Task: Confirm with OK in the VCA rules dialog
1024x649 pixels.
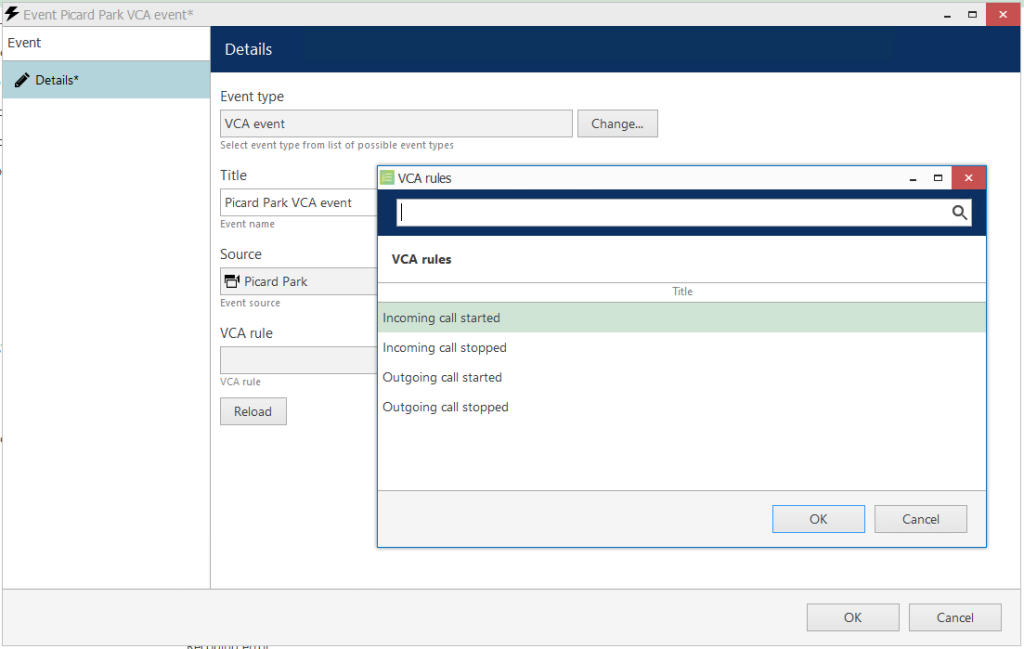Action: coord(818,519)
